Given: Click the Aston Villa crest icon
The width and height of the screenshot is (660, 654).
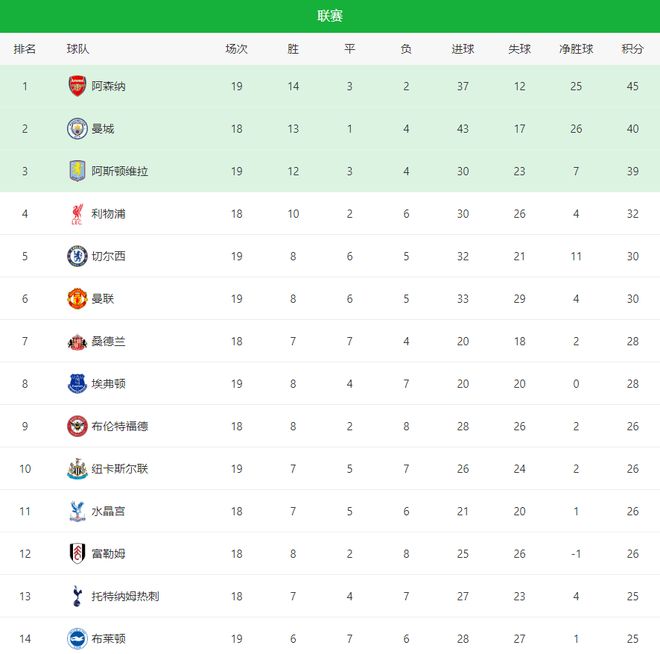Looking at the screenshot, I should click(x=77, y=171).
